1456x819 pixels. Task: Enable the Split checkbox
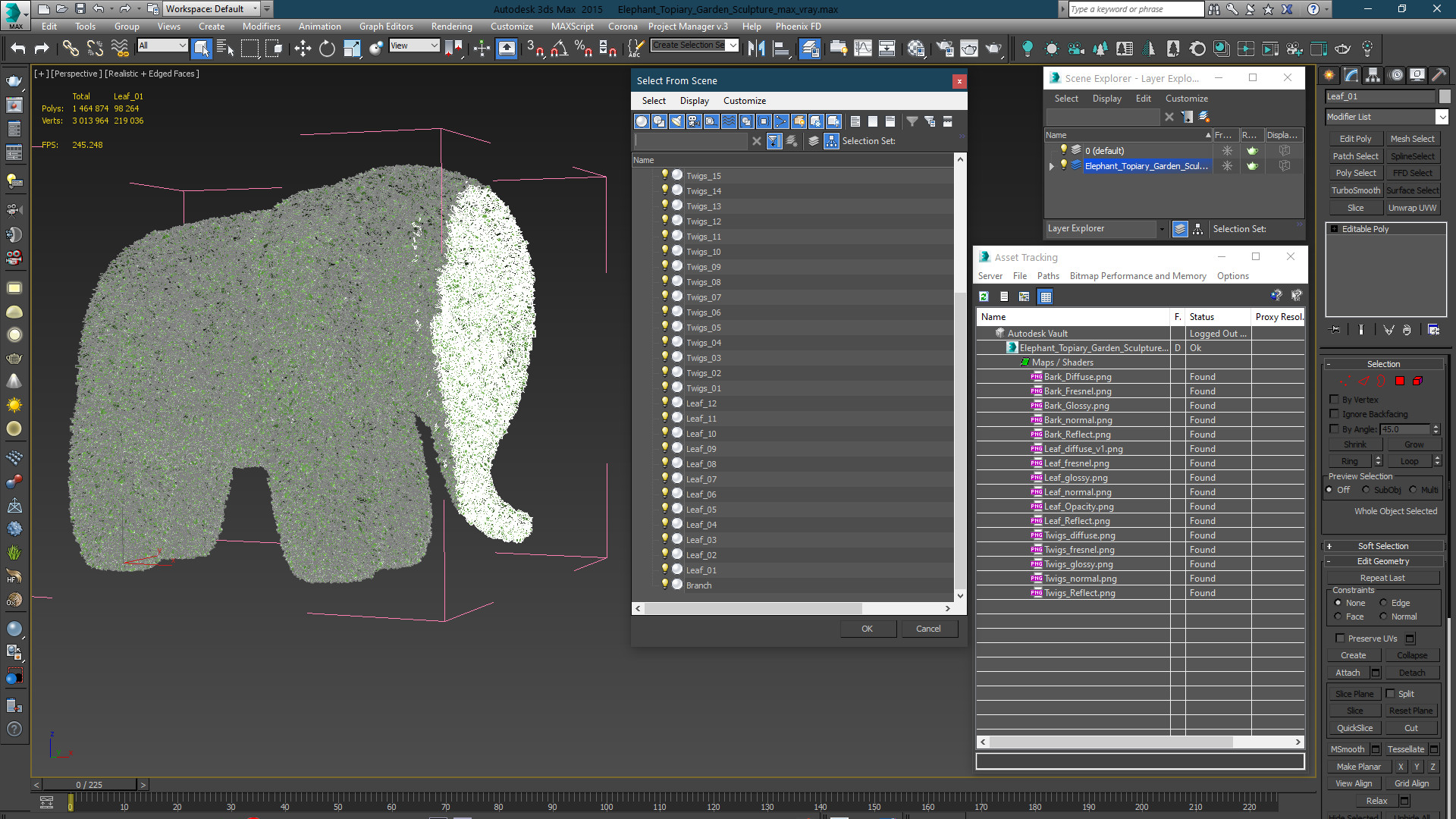[x=1391, y=693]
